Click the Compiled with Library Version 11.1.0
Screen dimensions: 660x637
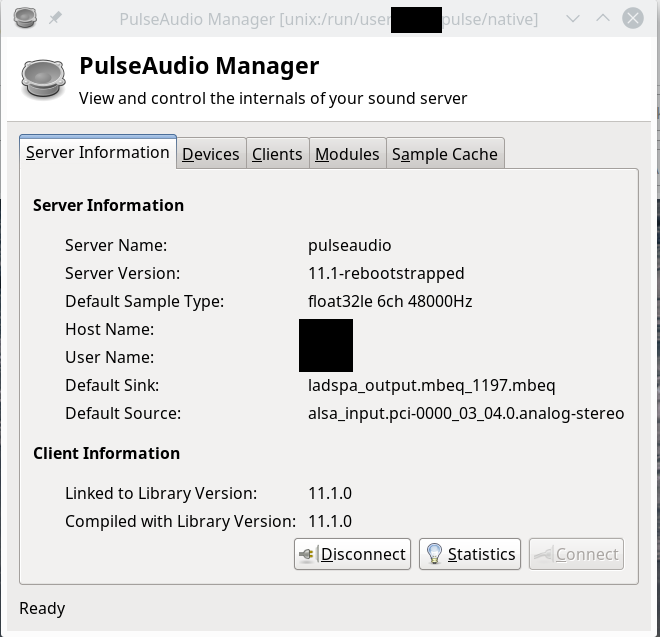click(330, 522)
